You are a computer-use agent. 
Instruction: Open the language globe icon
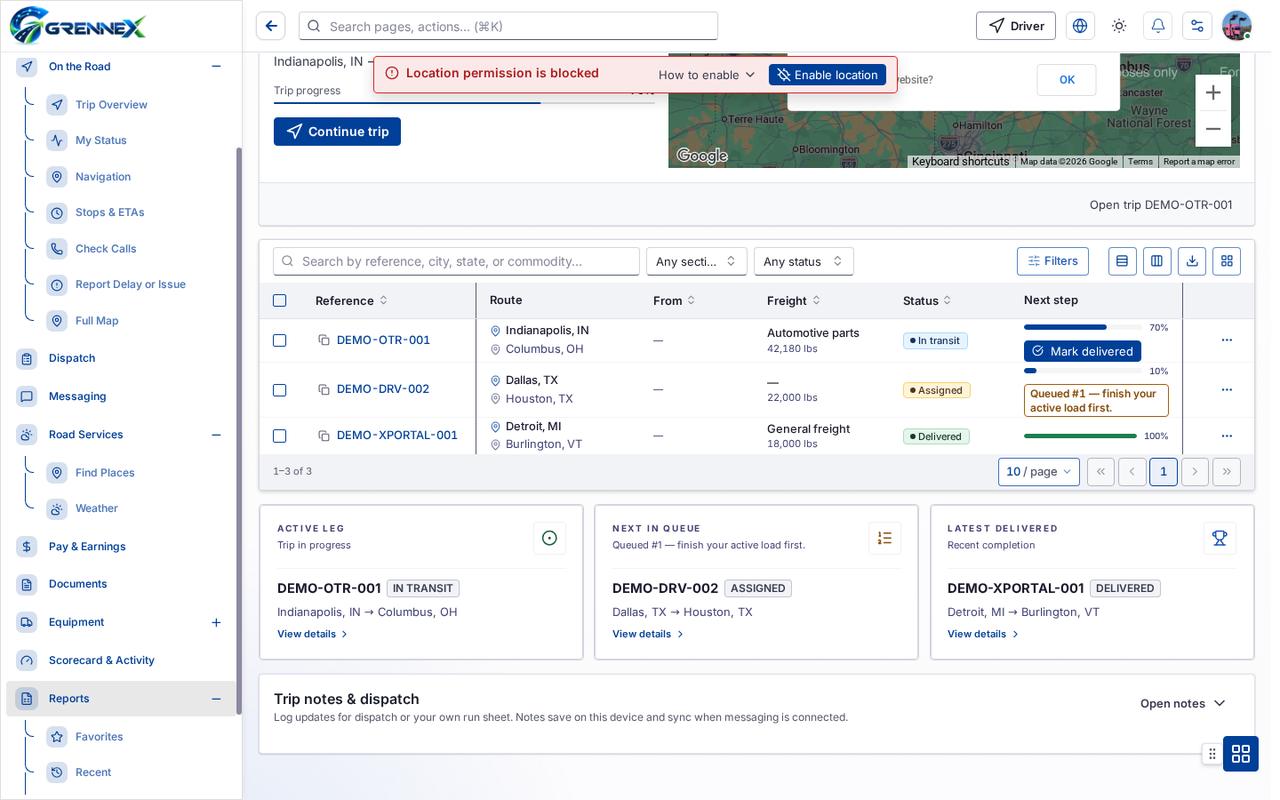[1080, 26]
